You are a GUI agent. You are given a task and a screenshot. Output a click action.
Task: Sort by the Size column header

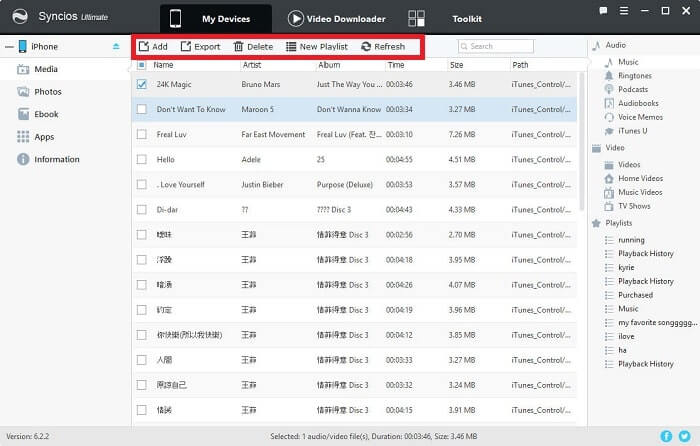[456, 65]
